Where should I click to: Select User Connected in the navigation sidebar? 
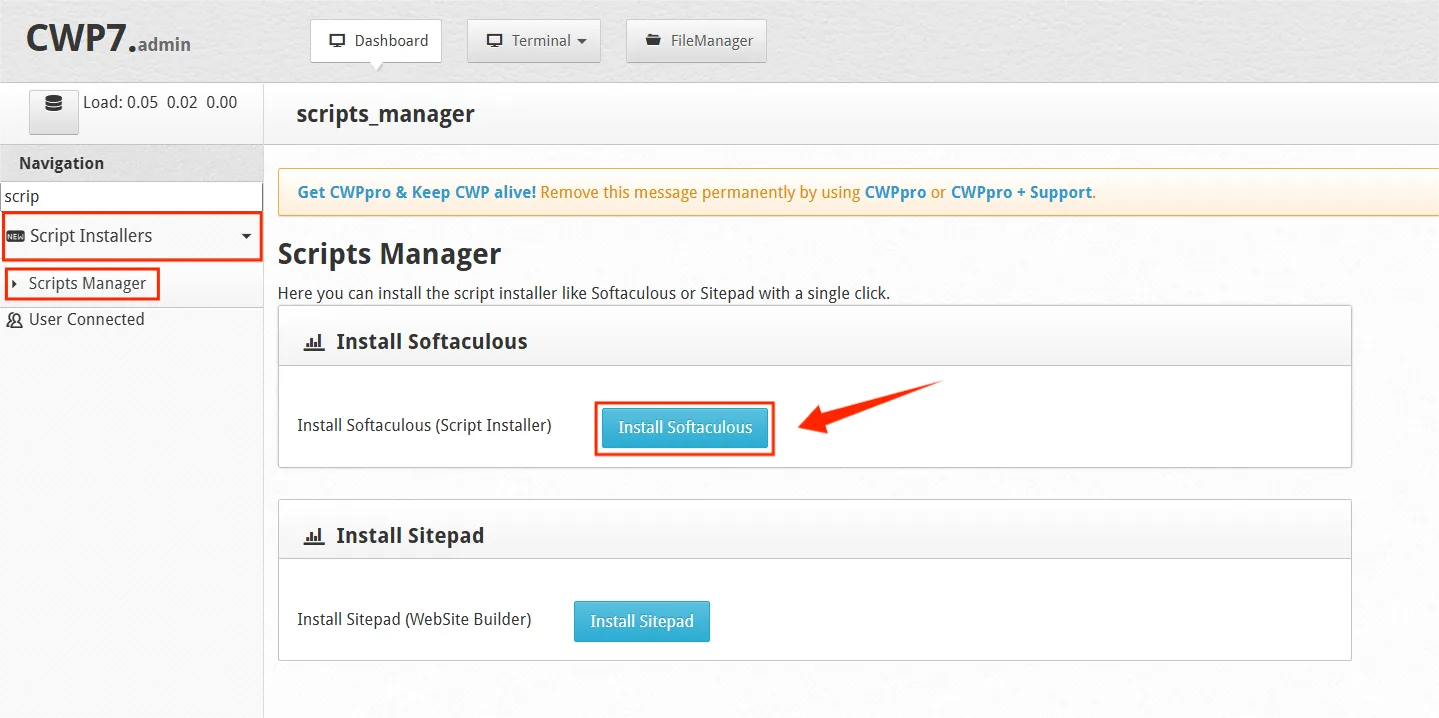point(86,319)
